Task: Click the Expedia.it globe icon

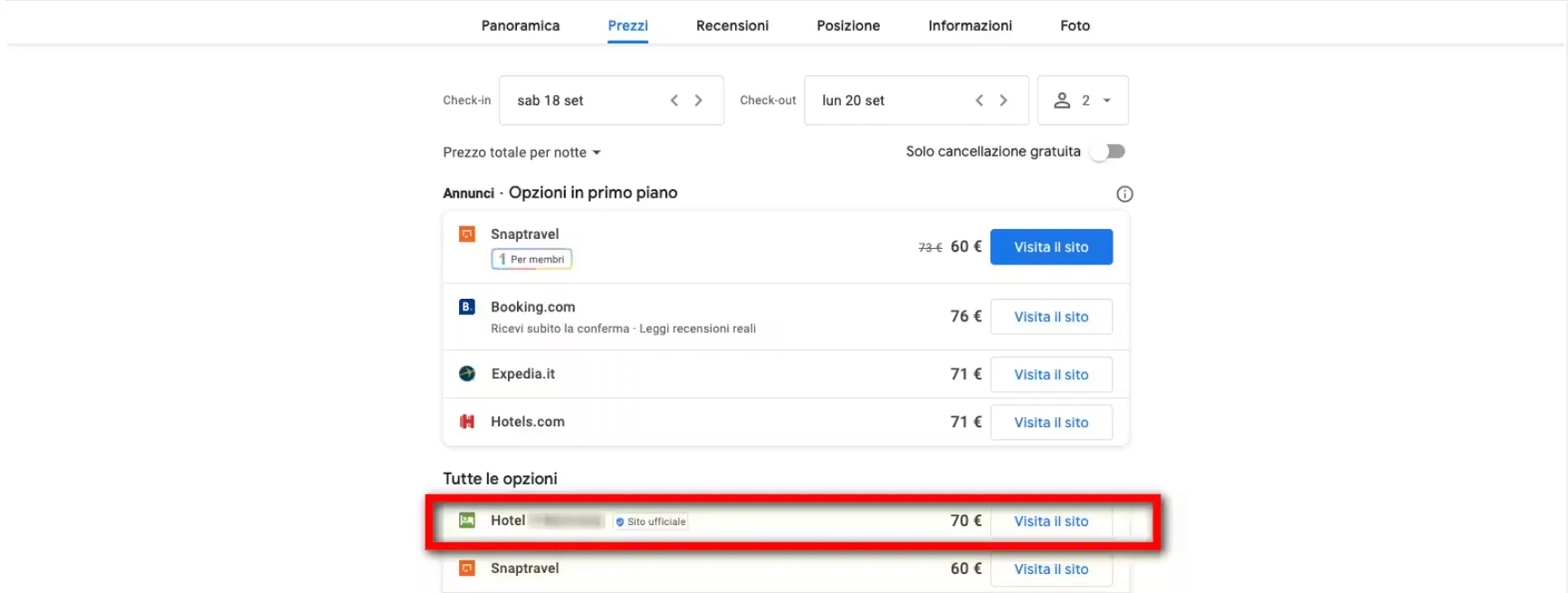Action: point(467,374)
